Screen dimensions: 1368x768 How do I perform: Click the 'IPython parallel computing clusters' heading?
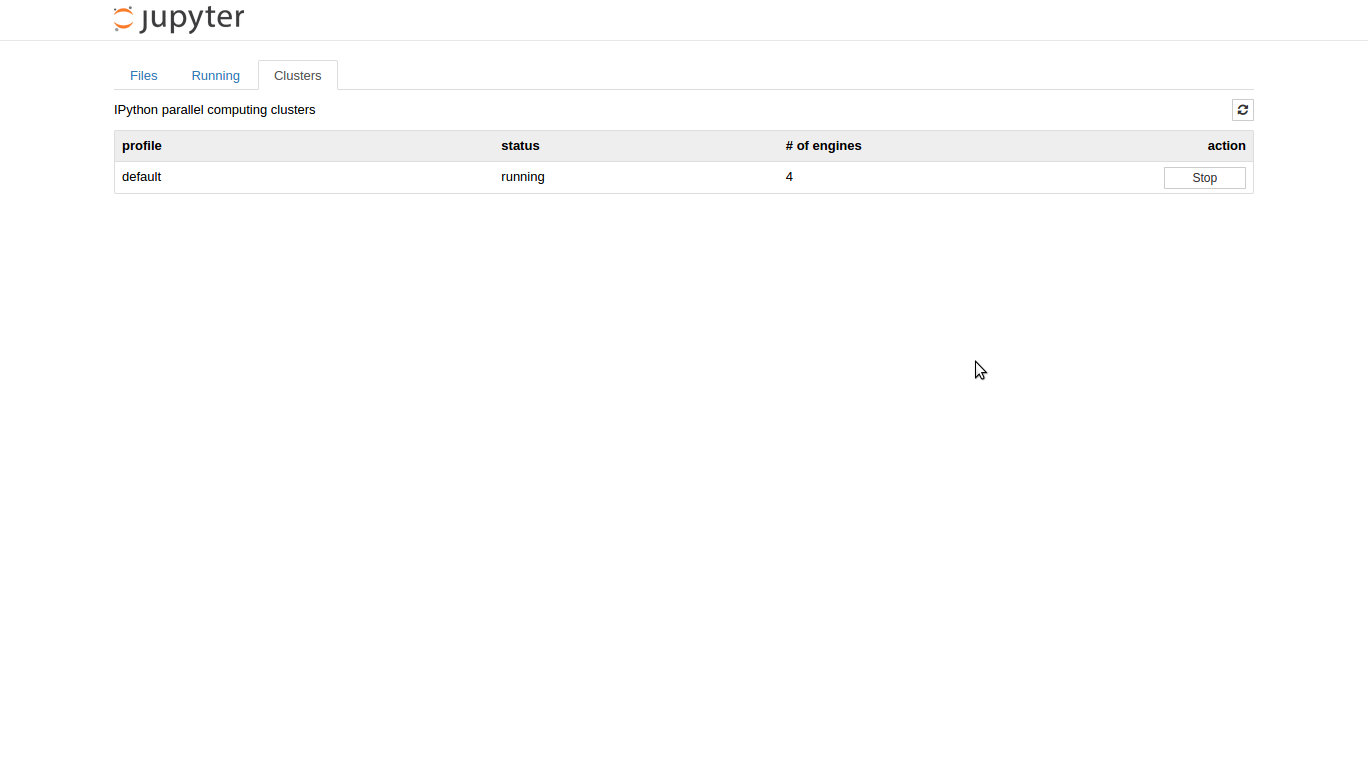pos(215,110)
